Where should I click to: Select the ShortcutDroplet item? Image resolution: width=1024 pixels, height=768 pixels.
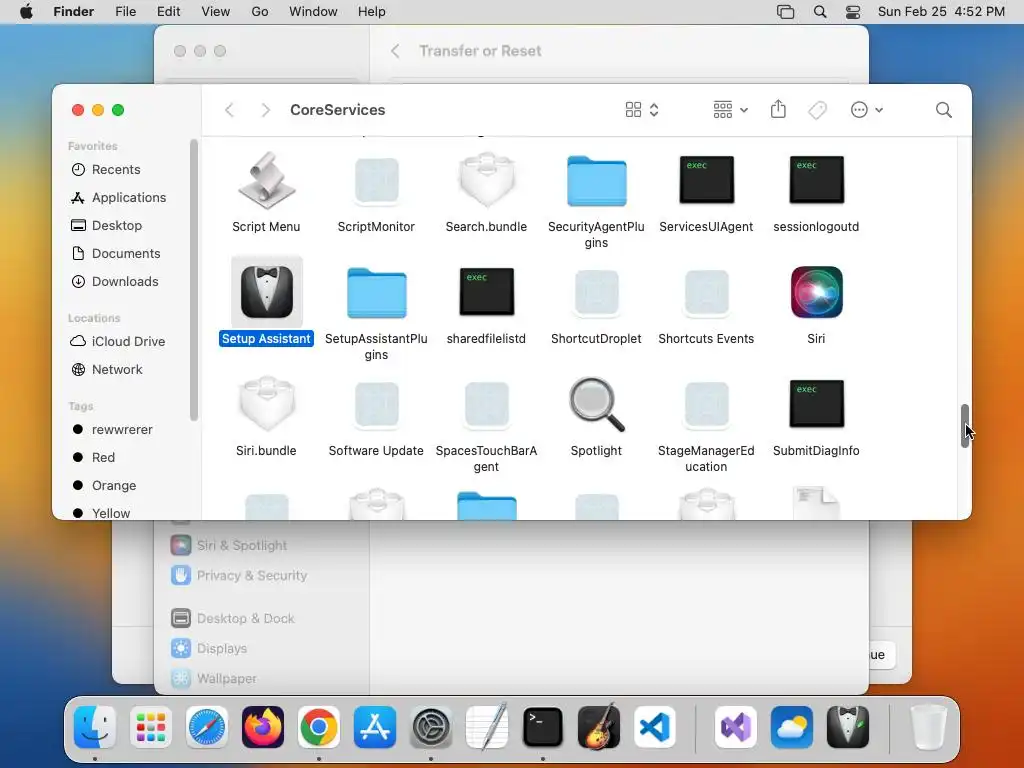tap(596, 292)
